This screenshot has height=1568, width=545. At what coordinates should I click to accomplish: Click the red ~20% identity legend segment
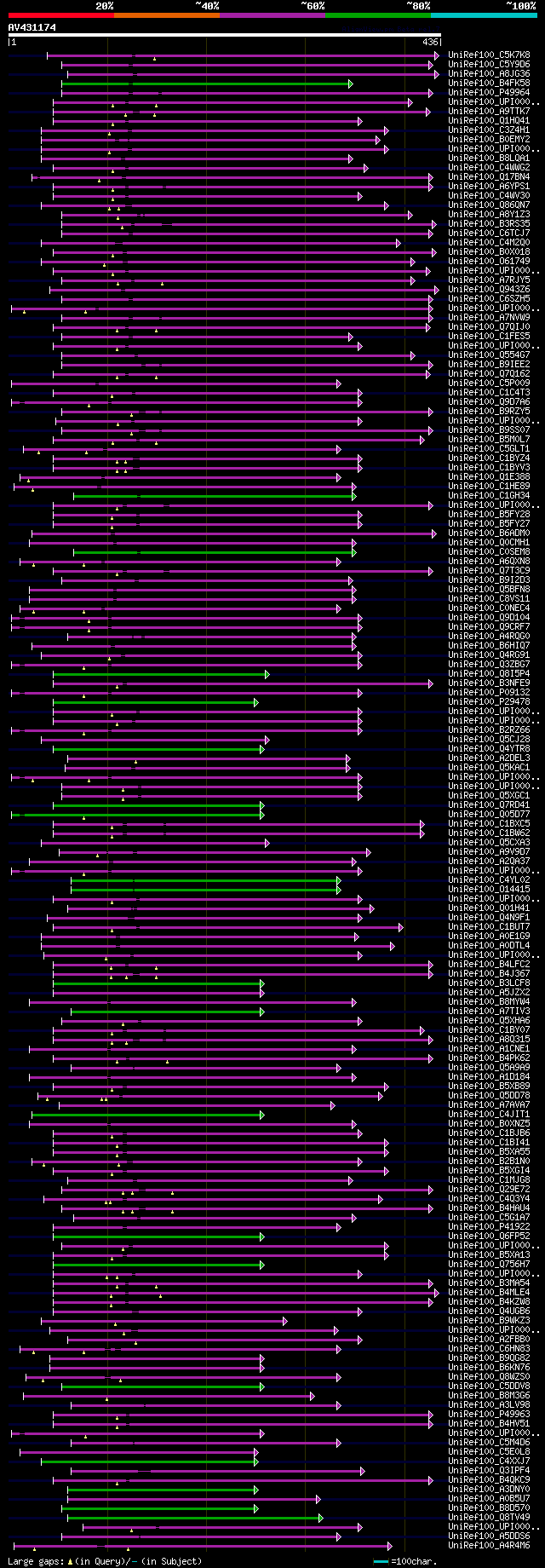61,15
